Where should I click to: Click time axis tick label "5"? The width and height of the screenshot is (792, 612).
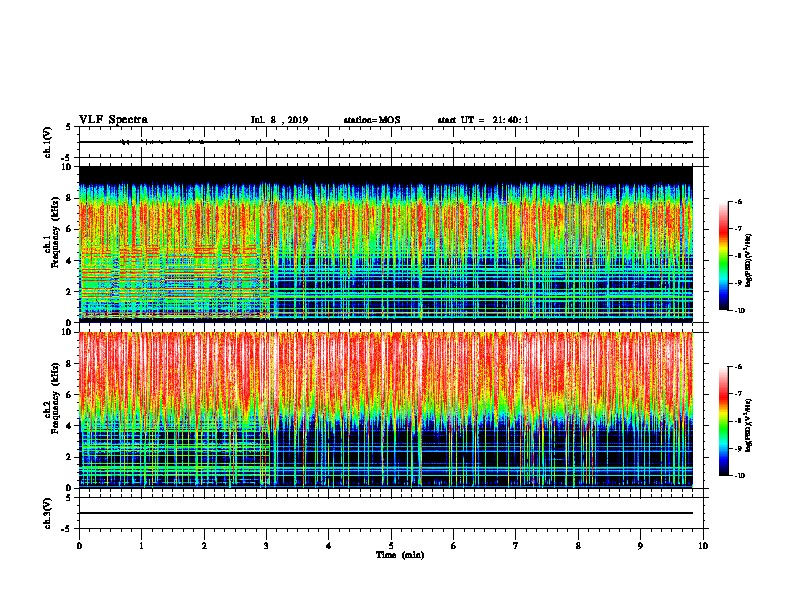[391, 546]
